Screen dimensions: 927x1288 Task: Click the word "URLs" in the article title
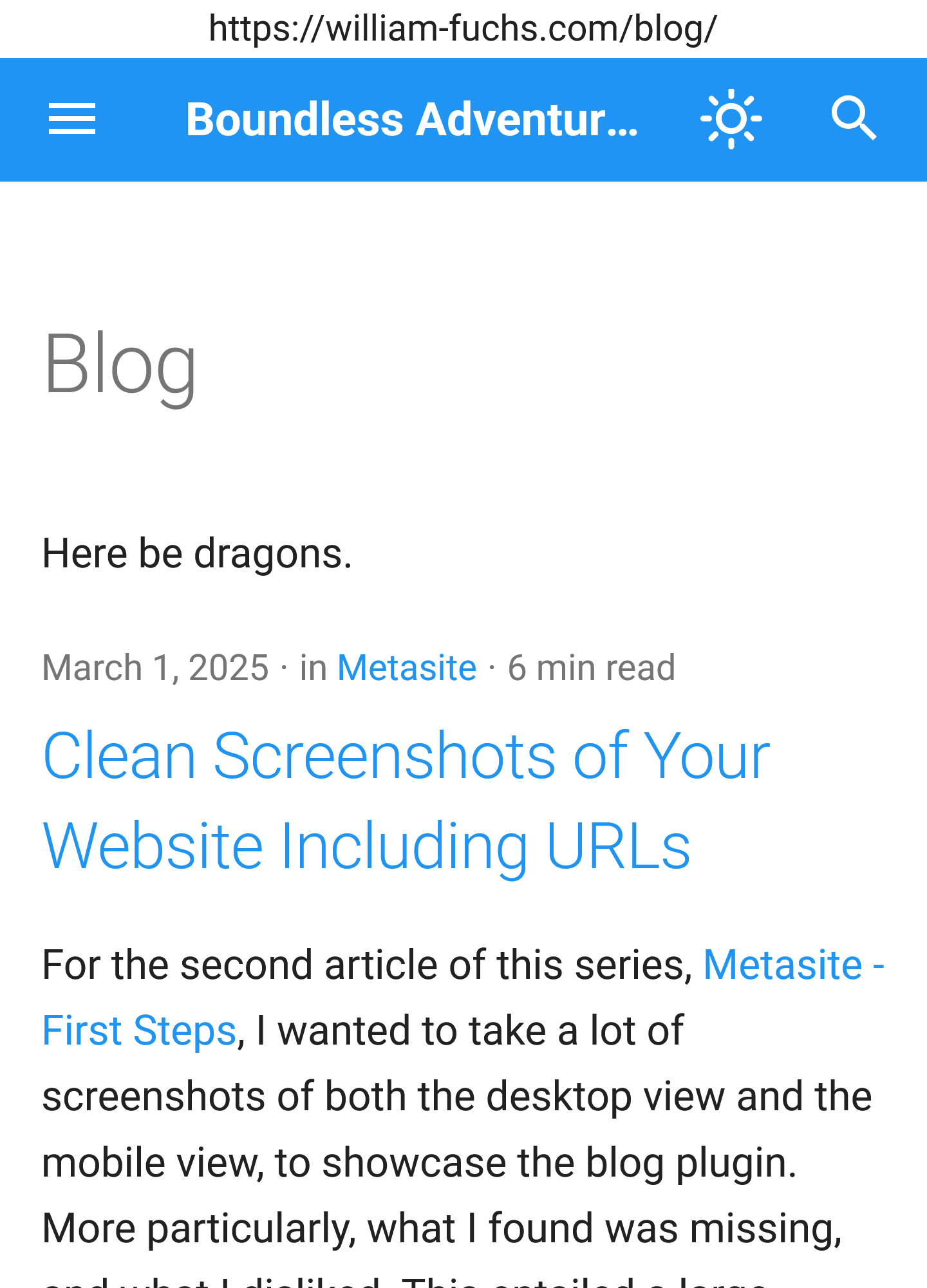(x=618, y=846)
